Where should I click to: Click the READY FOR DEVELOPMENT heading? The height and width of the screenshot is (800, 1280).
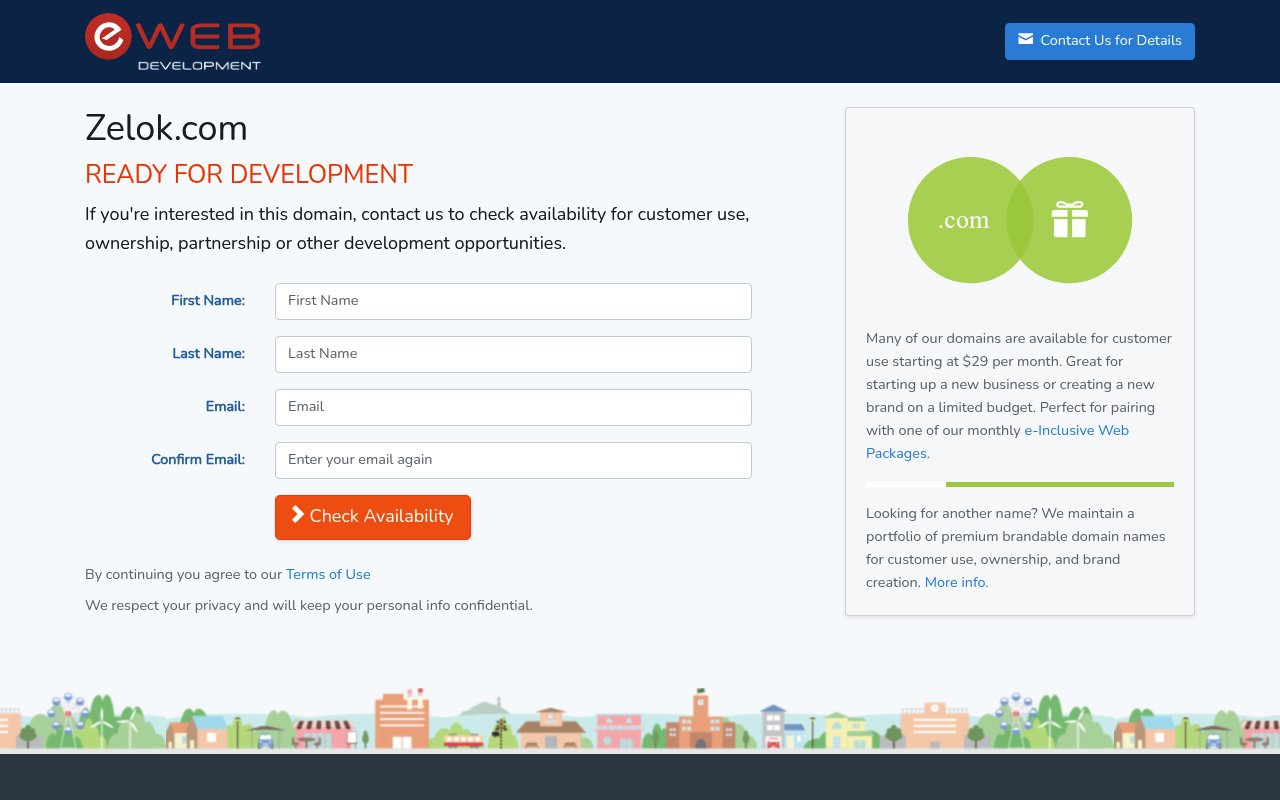point(249,174)
